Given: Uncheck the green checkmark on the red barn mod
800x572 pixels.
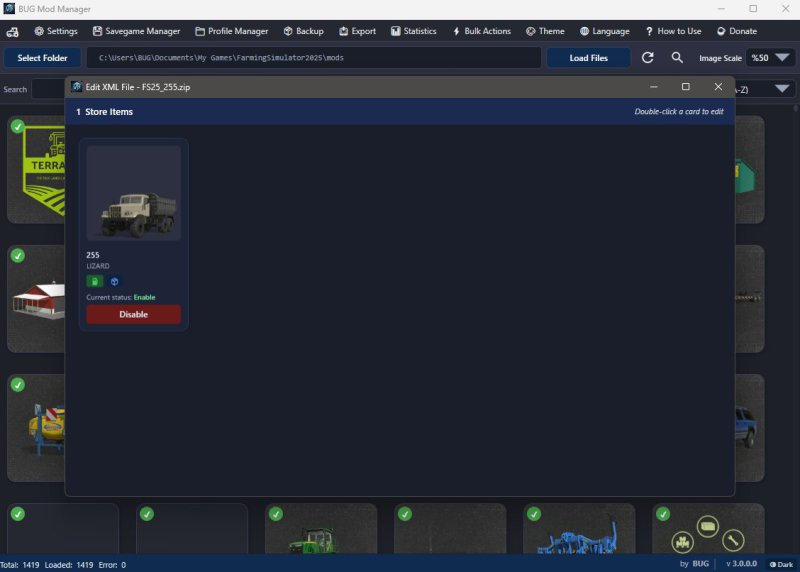Looking at the screenshot, I should [x=18, y=256].
